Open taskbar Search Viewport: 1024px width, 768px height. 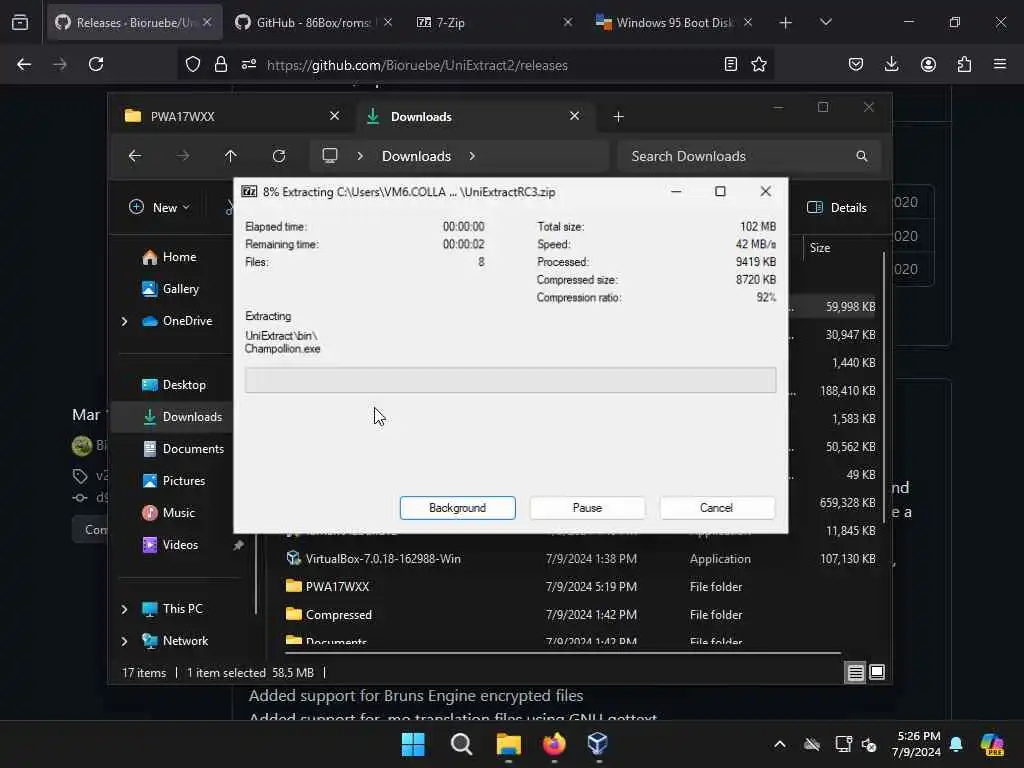click(461, 744)
